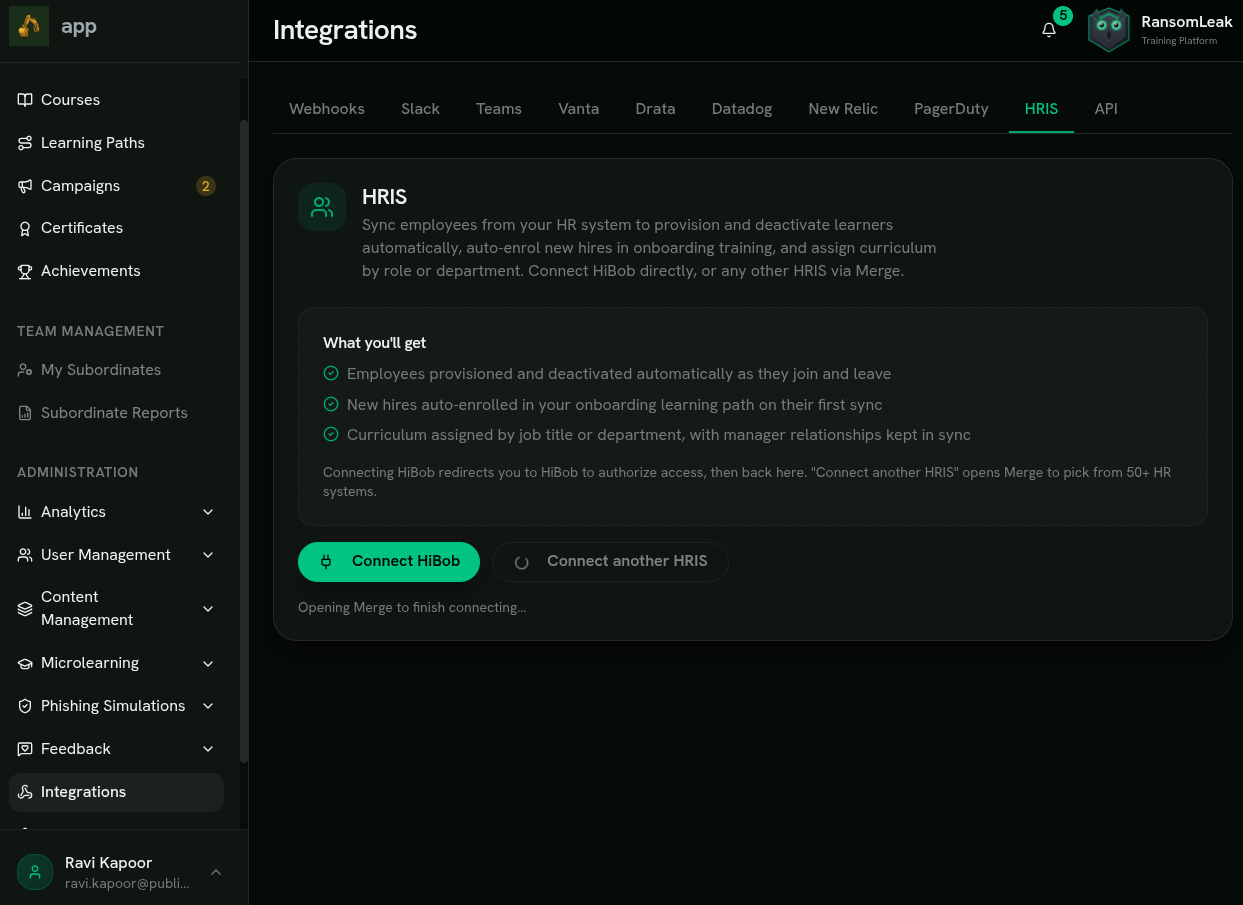Screen dimensions: 1243x905
Task: Switch to the Teams tab
Action: tap(499, 109)
